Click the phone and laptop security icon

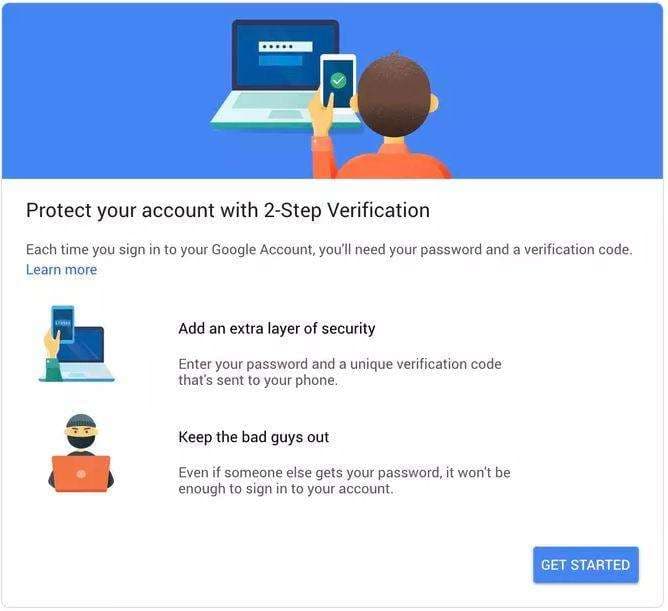(x=77, y=343)
